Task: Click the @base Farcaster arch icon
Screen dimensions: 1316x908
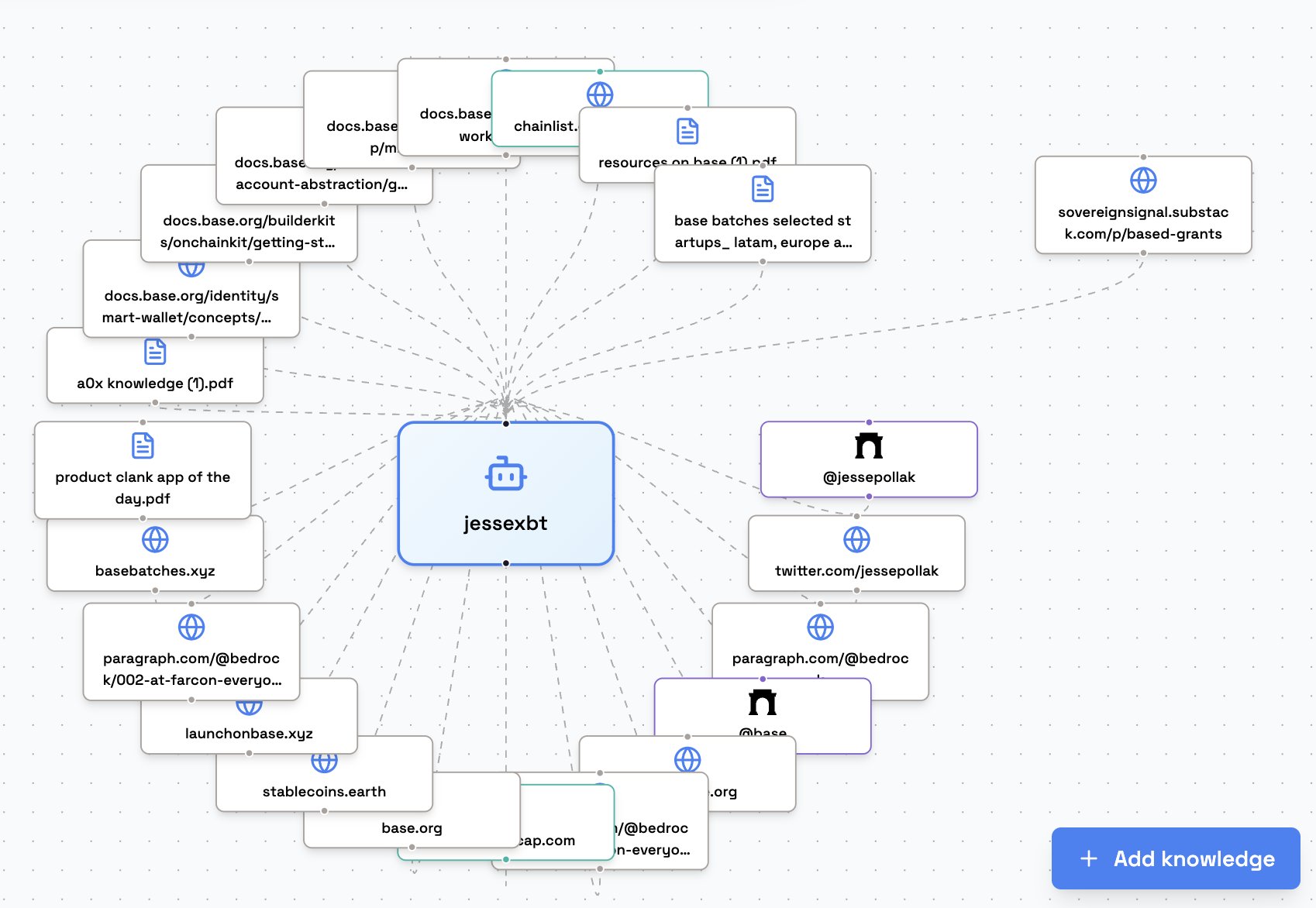Action: (x=763, y=703)
